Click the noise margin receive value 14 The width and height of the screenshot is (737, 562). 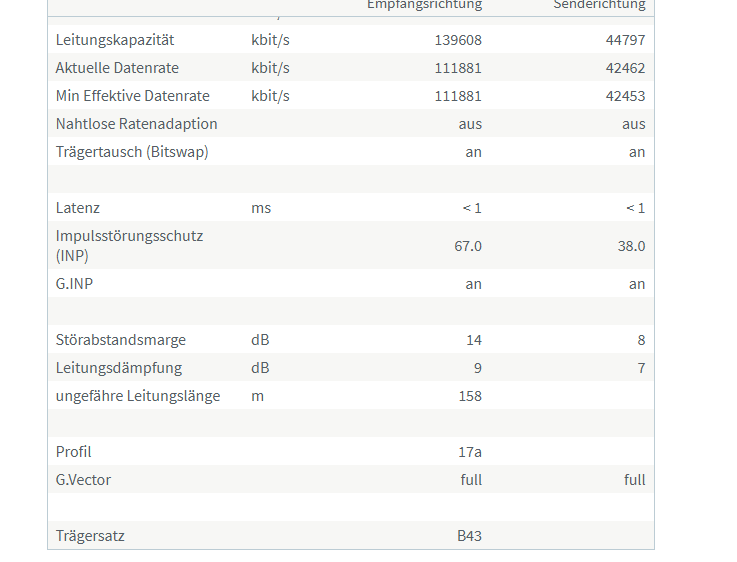[474, 340]
